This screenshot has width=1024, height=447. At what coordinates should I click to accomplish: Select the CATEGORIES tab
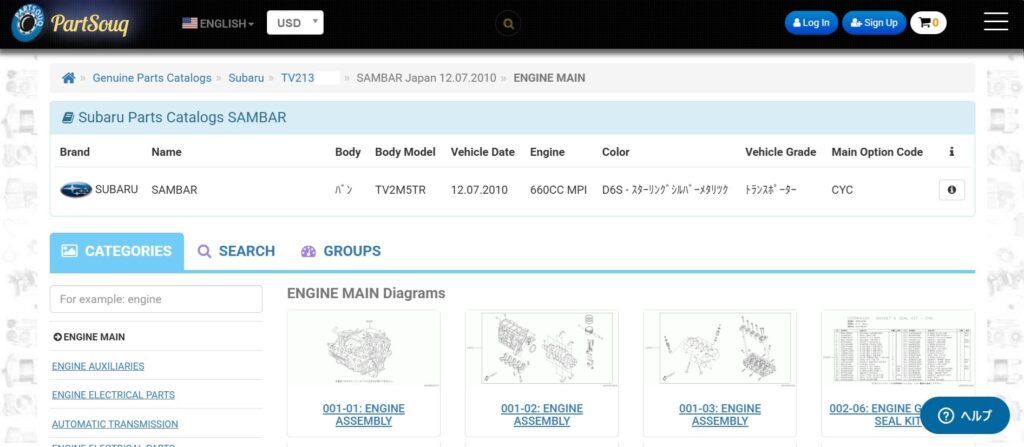(x=117, y=251)
